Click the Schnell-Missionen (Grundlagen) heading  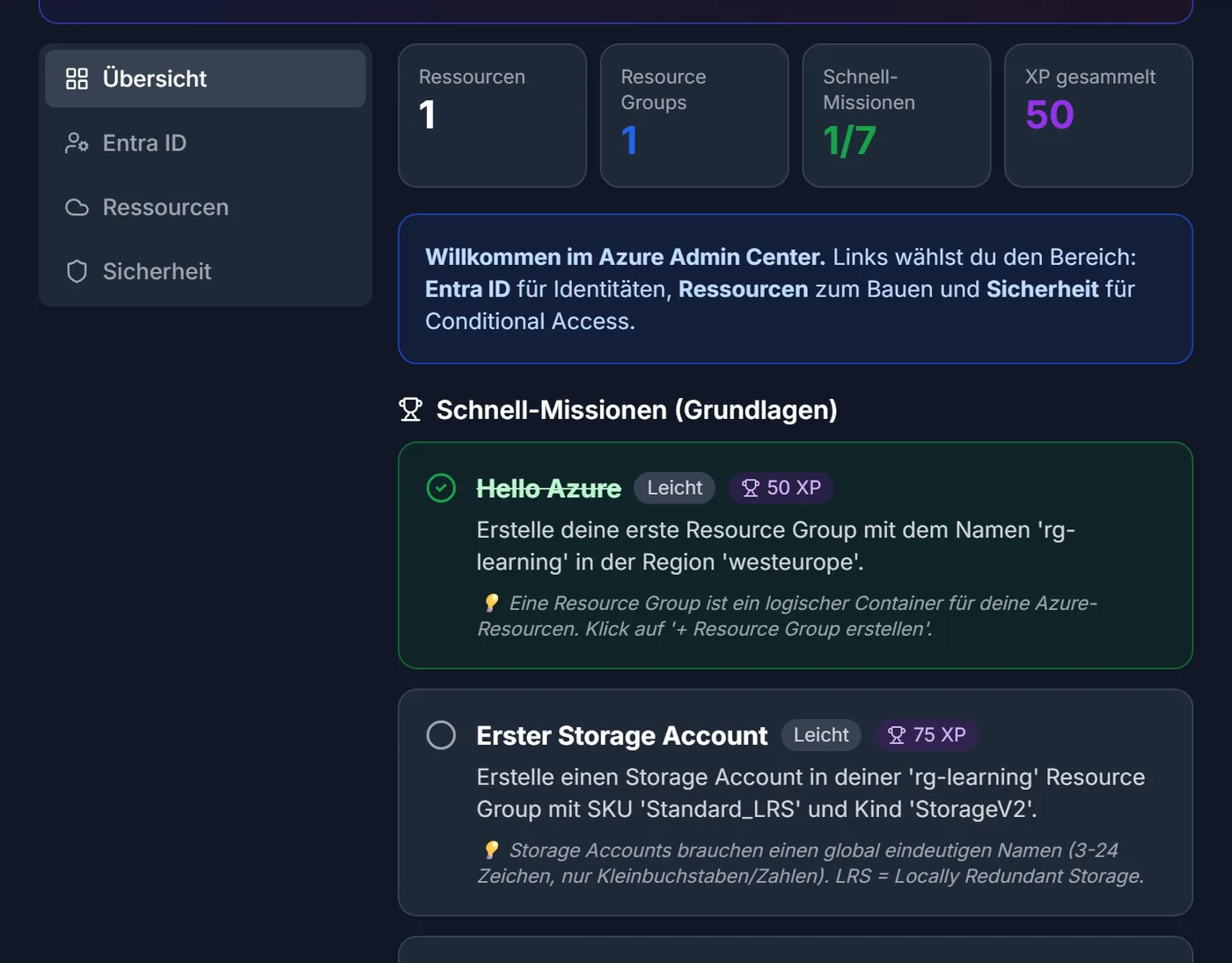click(637, 409)
